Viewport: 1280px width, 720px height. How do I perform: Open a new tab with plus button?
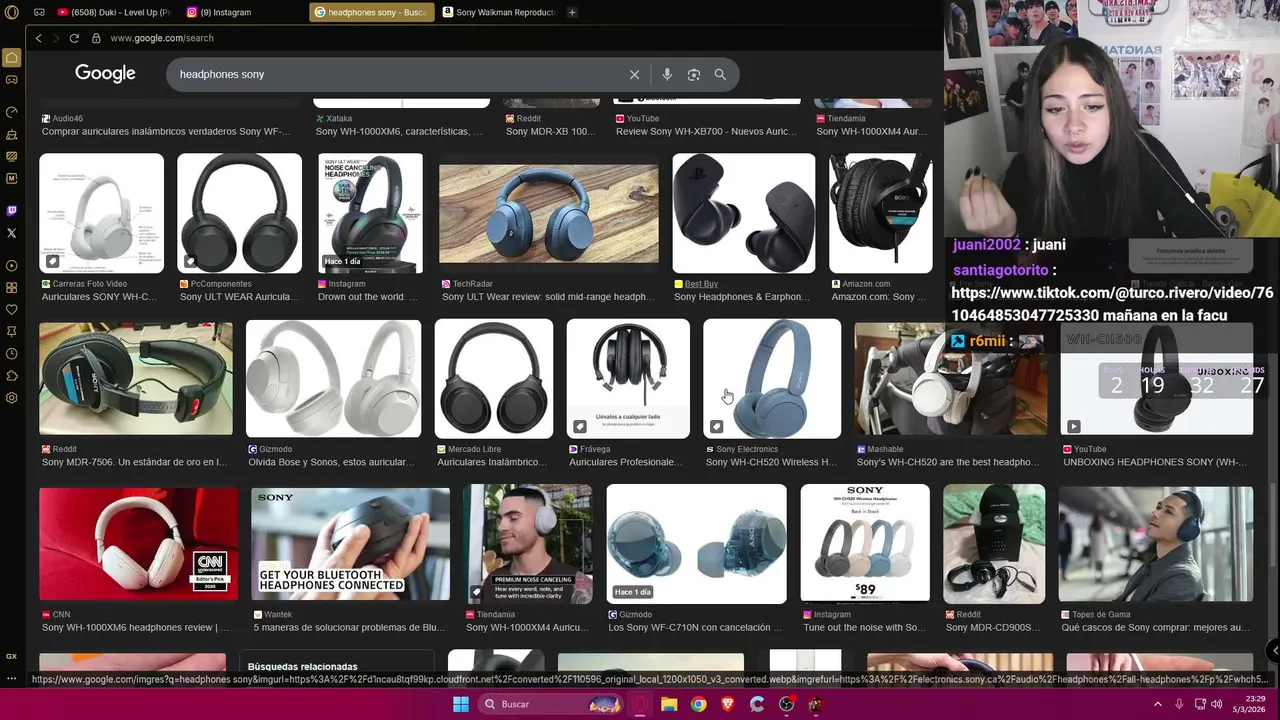coord(572,12)
